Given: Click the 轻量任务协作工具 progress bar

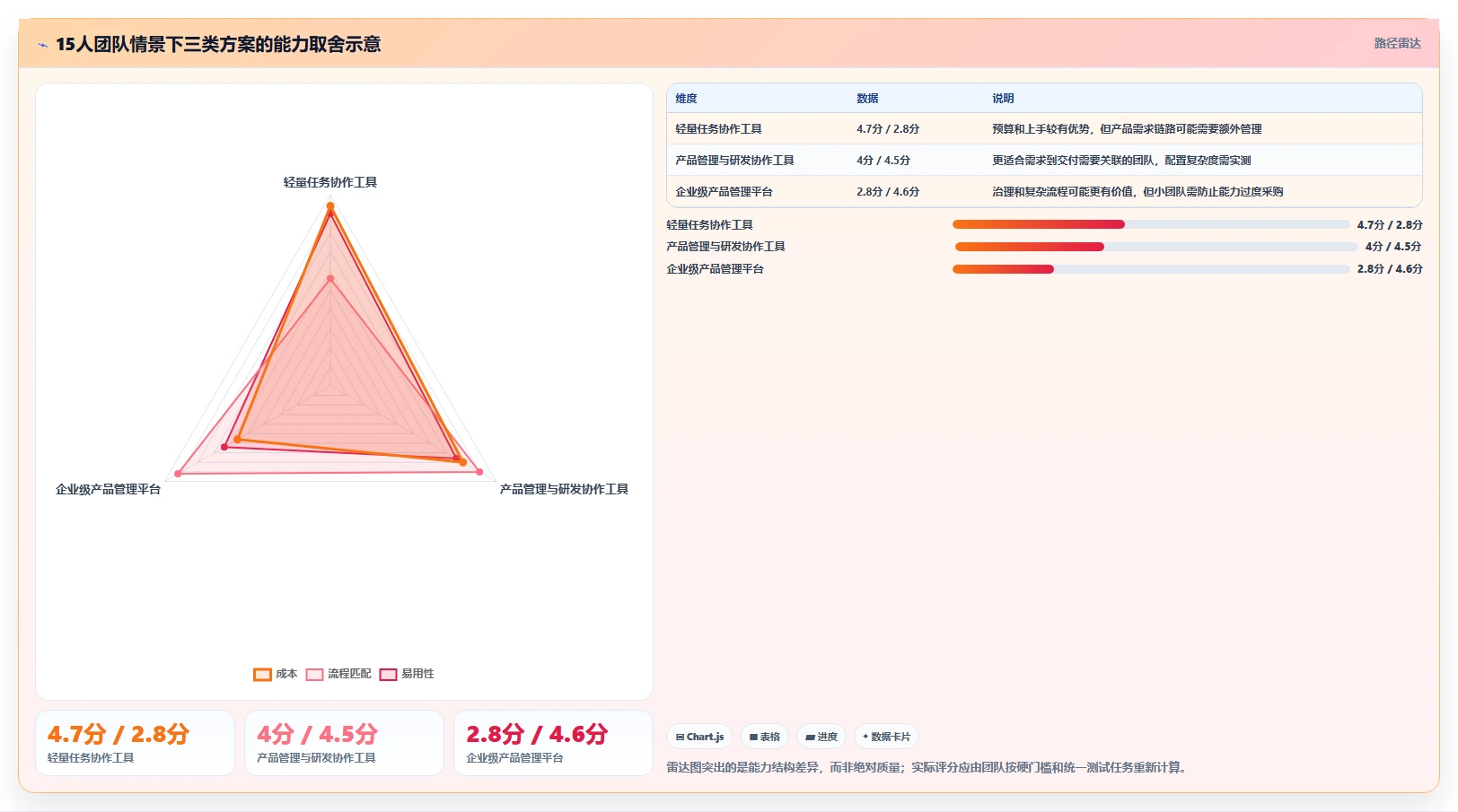Looking at the screenshot, I should 1151,224.
